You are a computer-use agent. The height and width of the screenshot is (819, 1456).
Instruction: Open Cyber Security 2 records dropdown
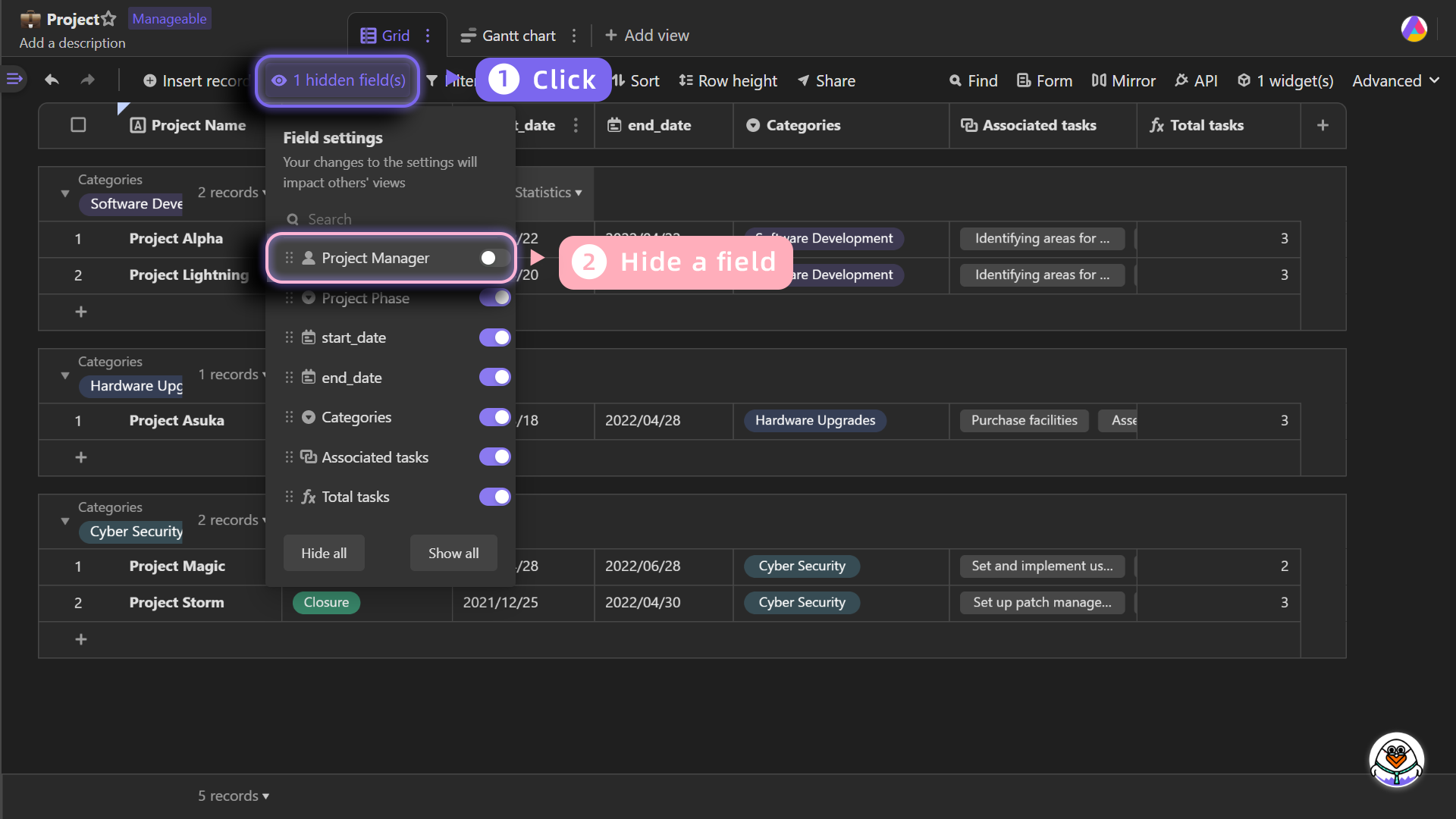231,520
